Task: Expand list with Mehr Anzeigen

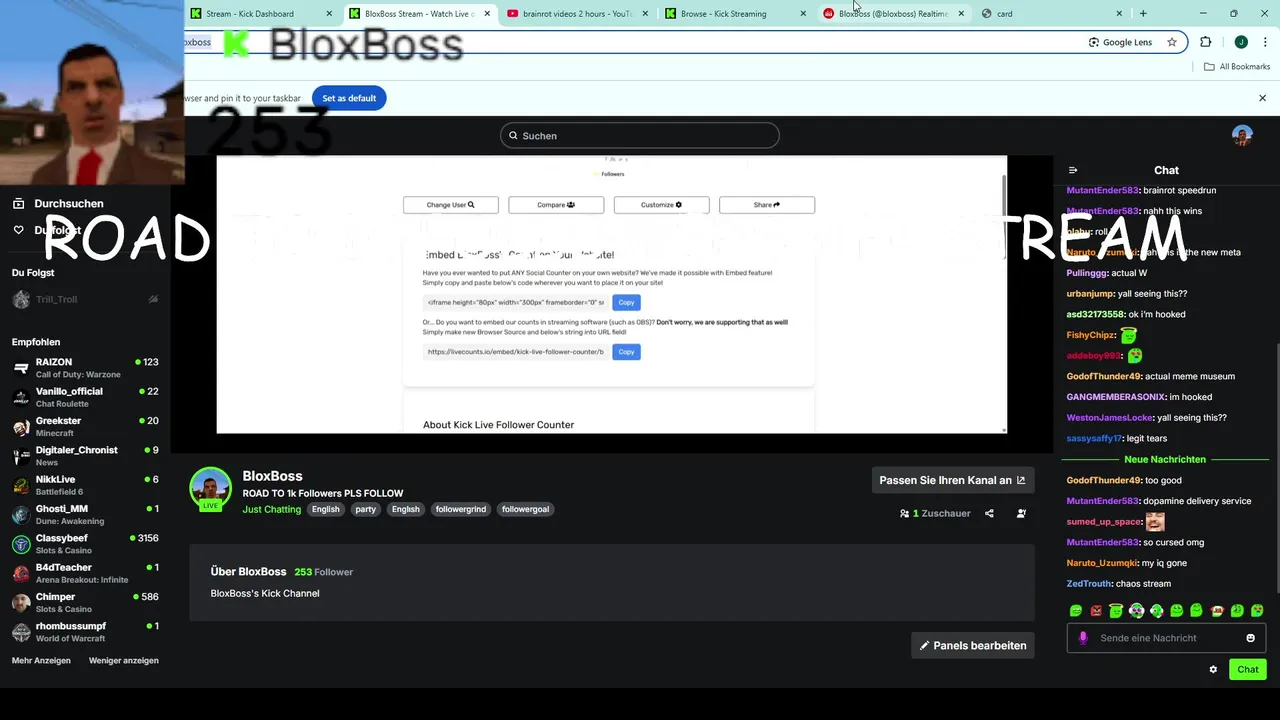Action: click(41, 661)
